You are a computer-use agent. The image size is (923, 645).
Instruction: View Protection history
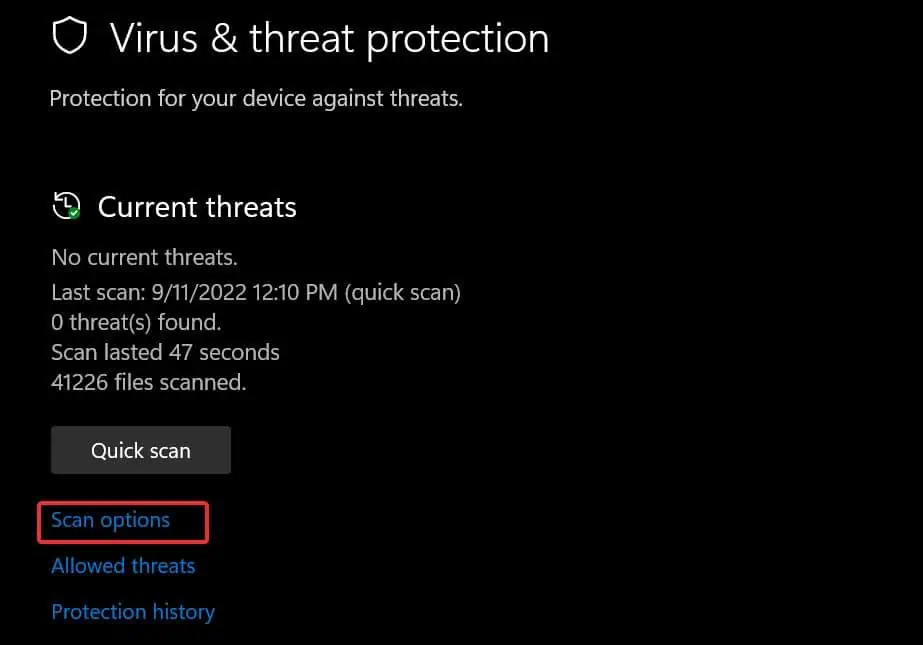pos(133,612)
